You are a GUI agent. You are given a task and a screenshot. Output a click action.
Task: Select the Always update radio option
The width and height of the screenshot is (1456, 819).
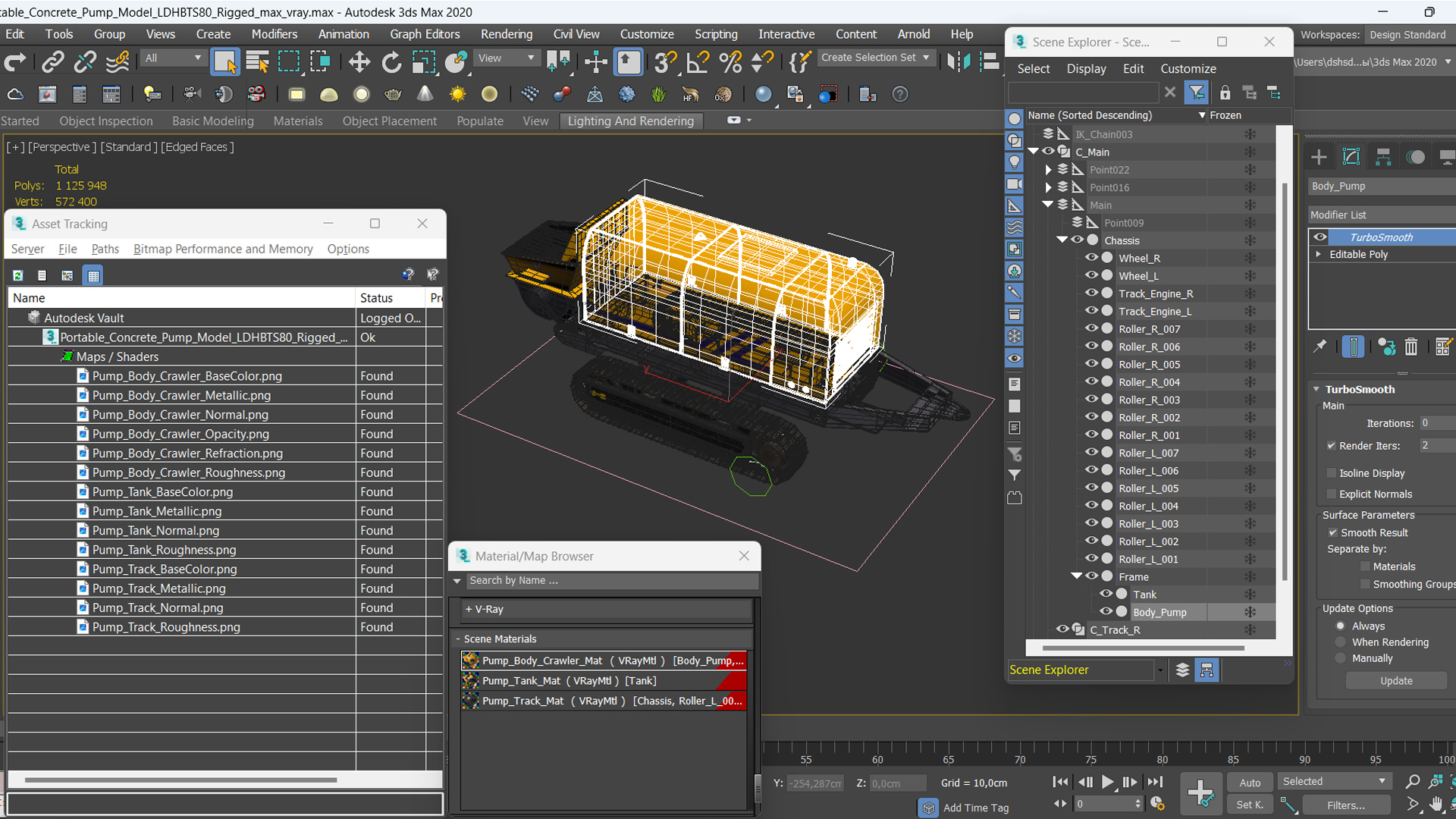pos(1340,626)
